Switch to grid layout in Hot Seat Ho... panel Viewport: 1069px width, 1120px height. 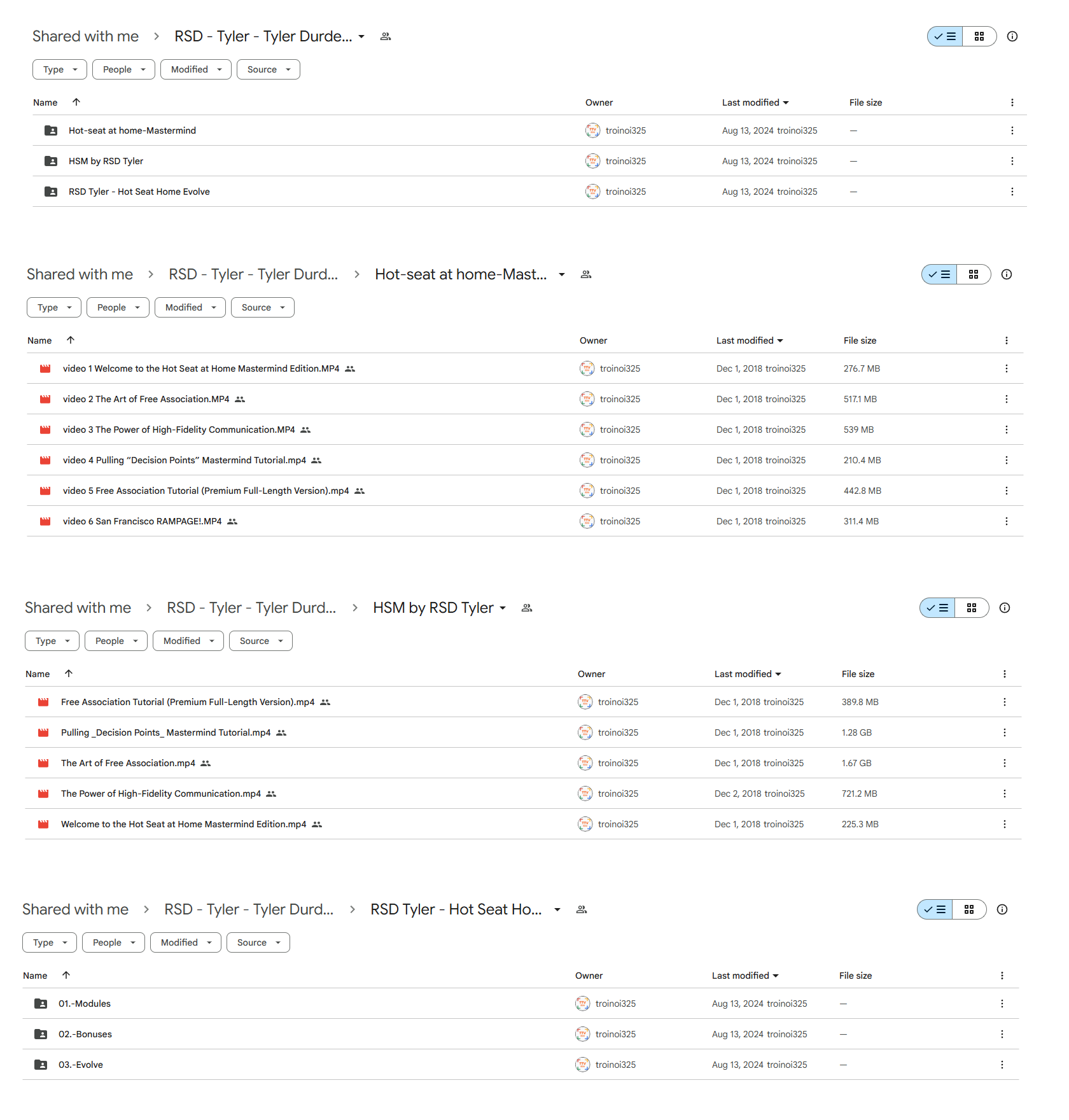[x=969, y=909]
